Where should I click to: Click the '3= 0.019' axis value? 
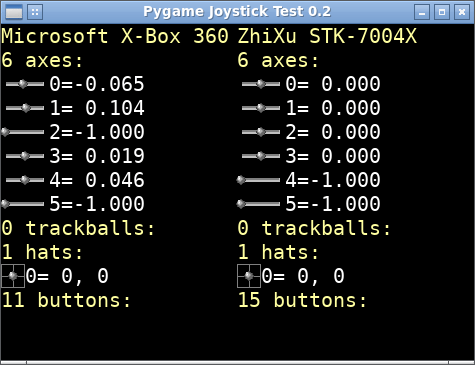(97, 156)
